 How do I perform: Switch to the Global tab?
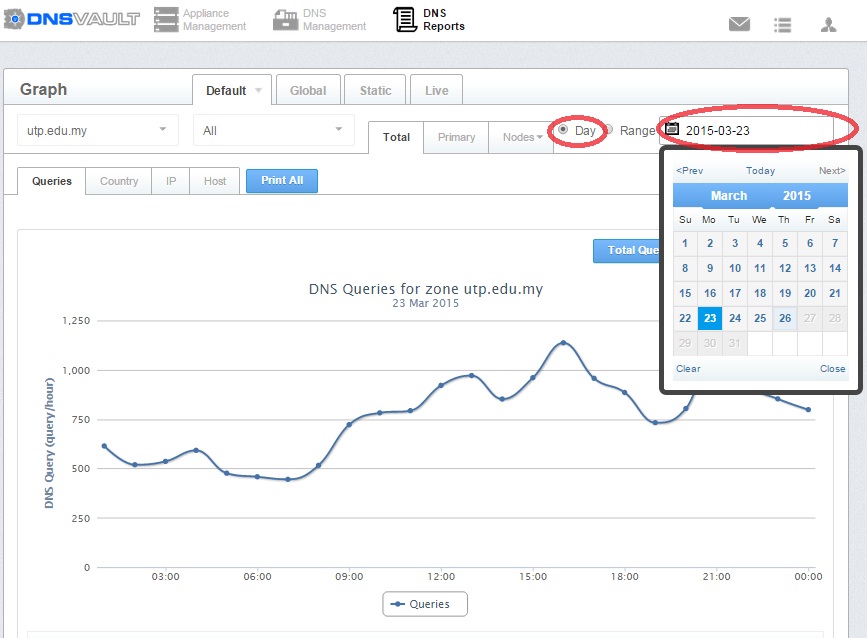coord(308,90)
